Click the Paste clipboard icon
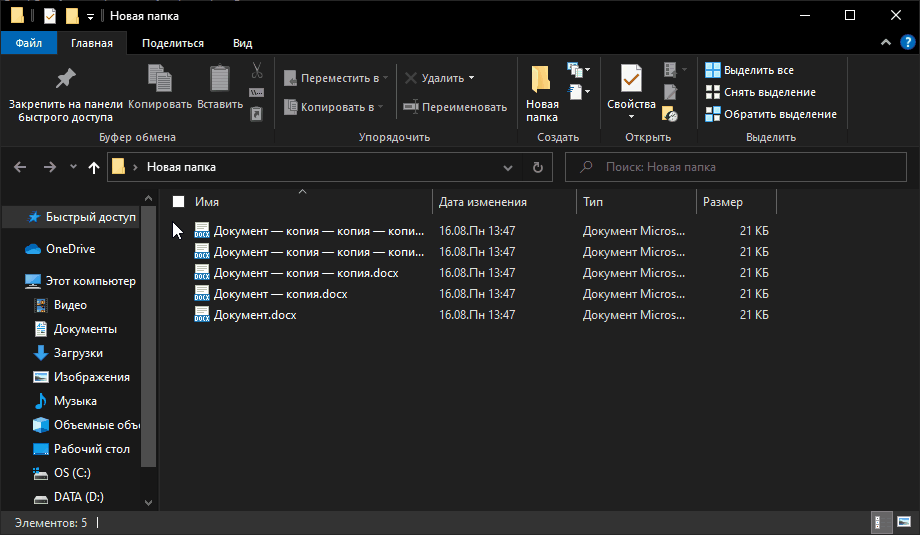 pyautogui.click(x=219, y=79)
